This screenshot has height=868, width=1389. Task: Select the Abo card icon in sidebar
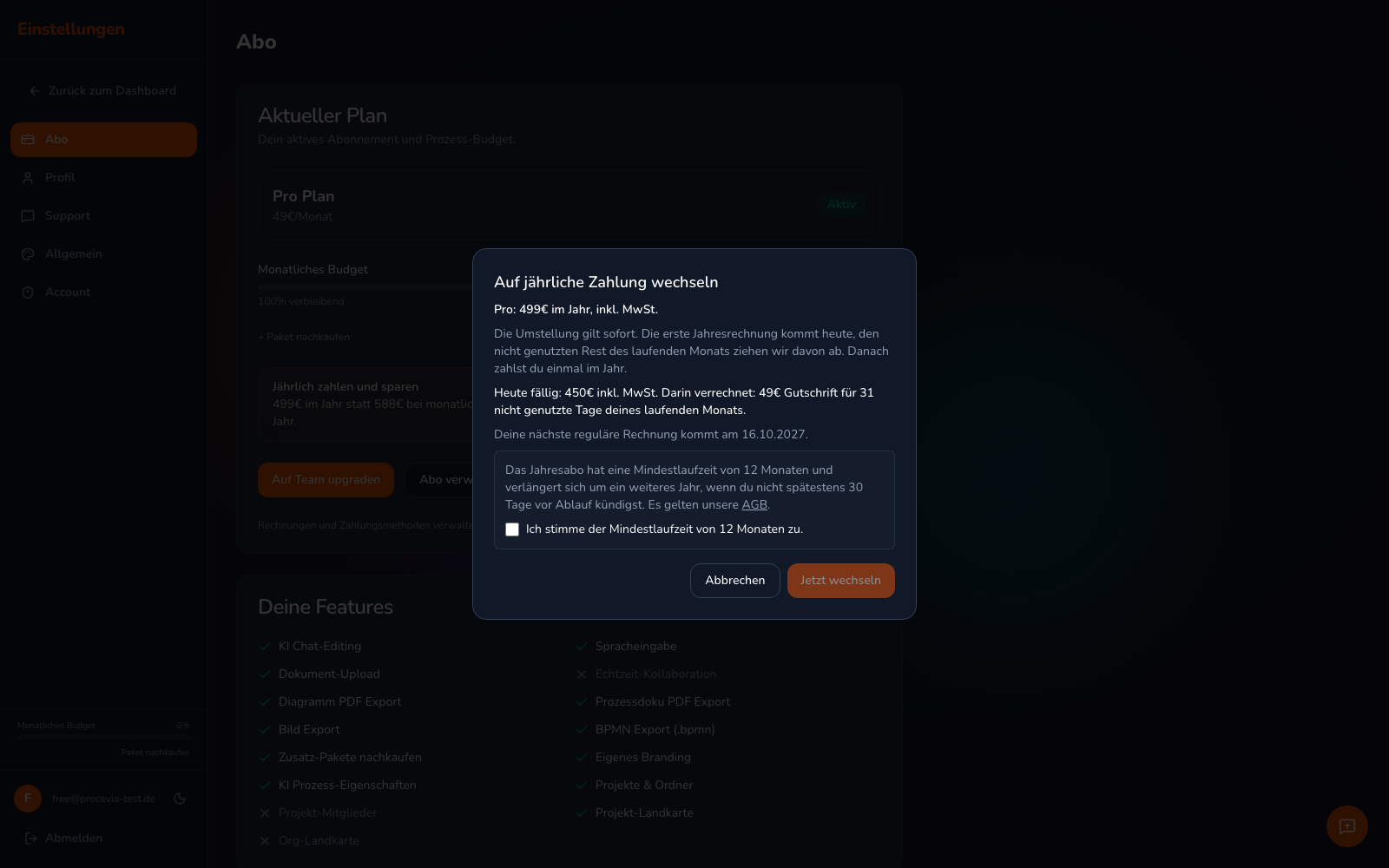pos(28,140)
